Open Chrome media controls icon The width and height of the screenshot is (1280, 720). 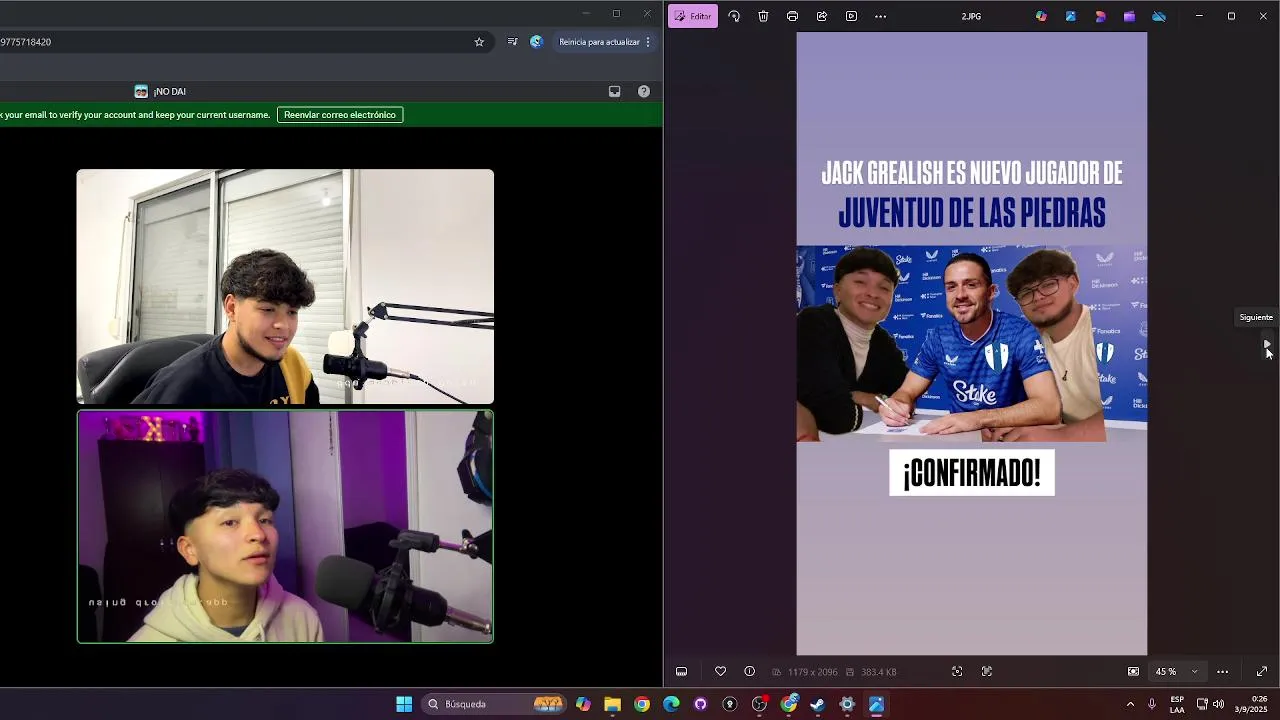(512, 42)
